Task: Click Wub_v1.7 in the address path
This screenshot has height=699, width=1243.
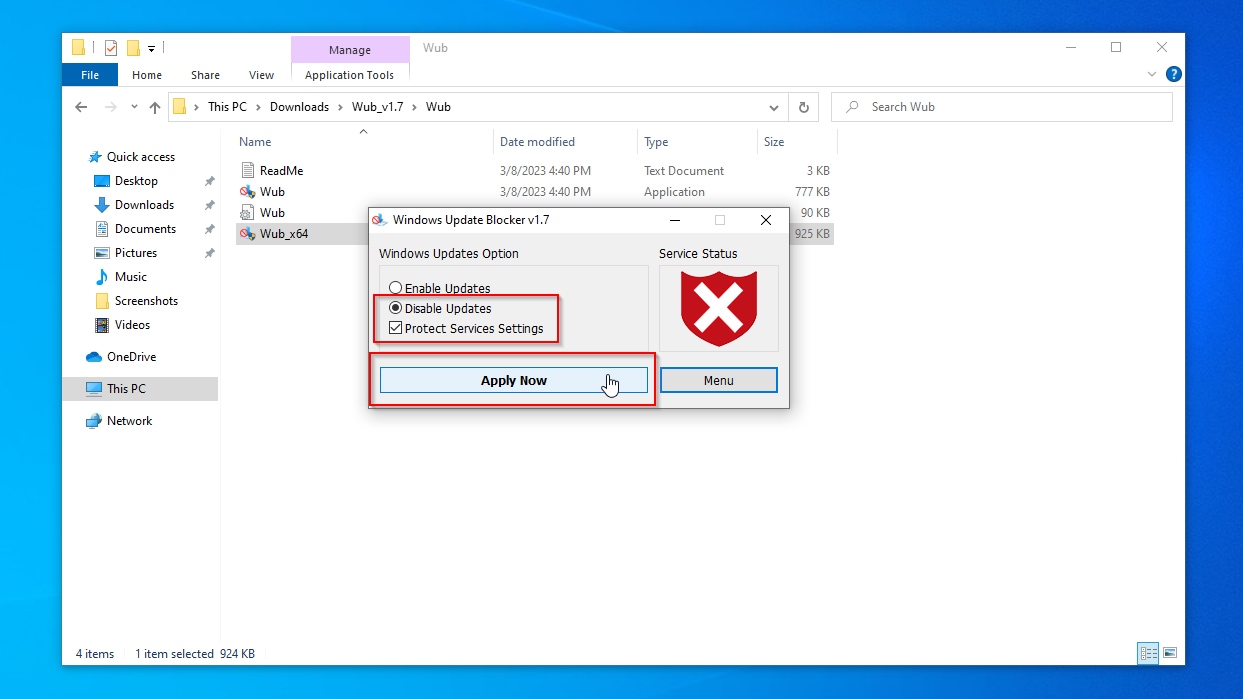Action: (377, 107)
